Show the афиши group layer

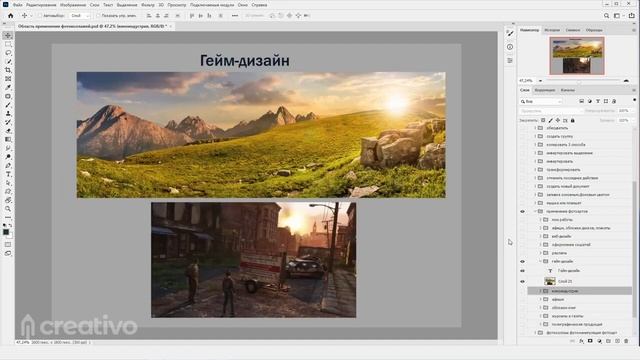[522, 300]
